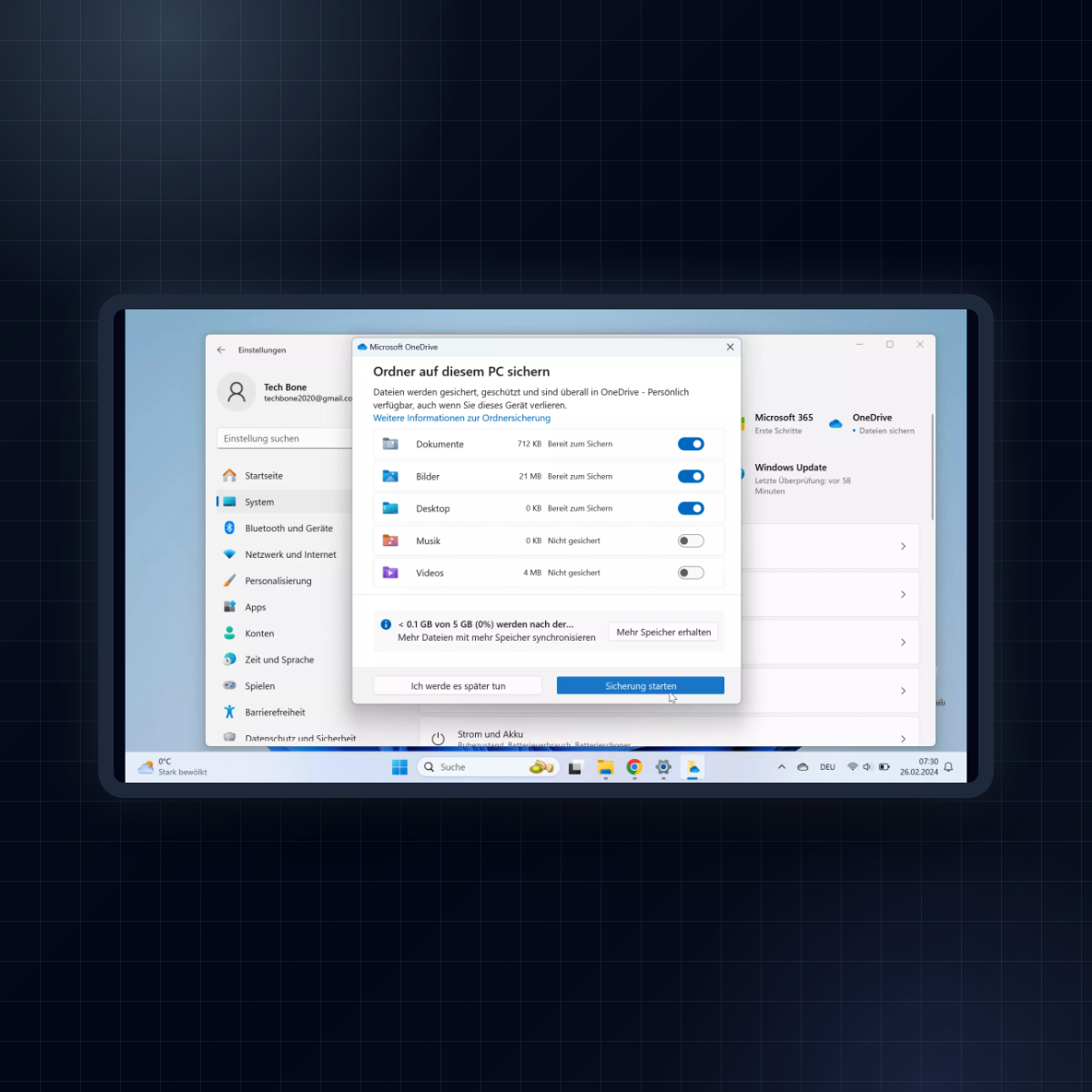Enable backup switch for Musik folder
Image resolution: width=1092 pixels, height=1092 pixels.
(691, 541)
